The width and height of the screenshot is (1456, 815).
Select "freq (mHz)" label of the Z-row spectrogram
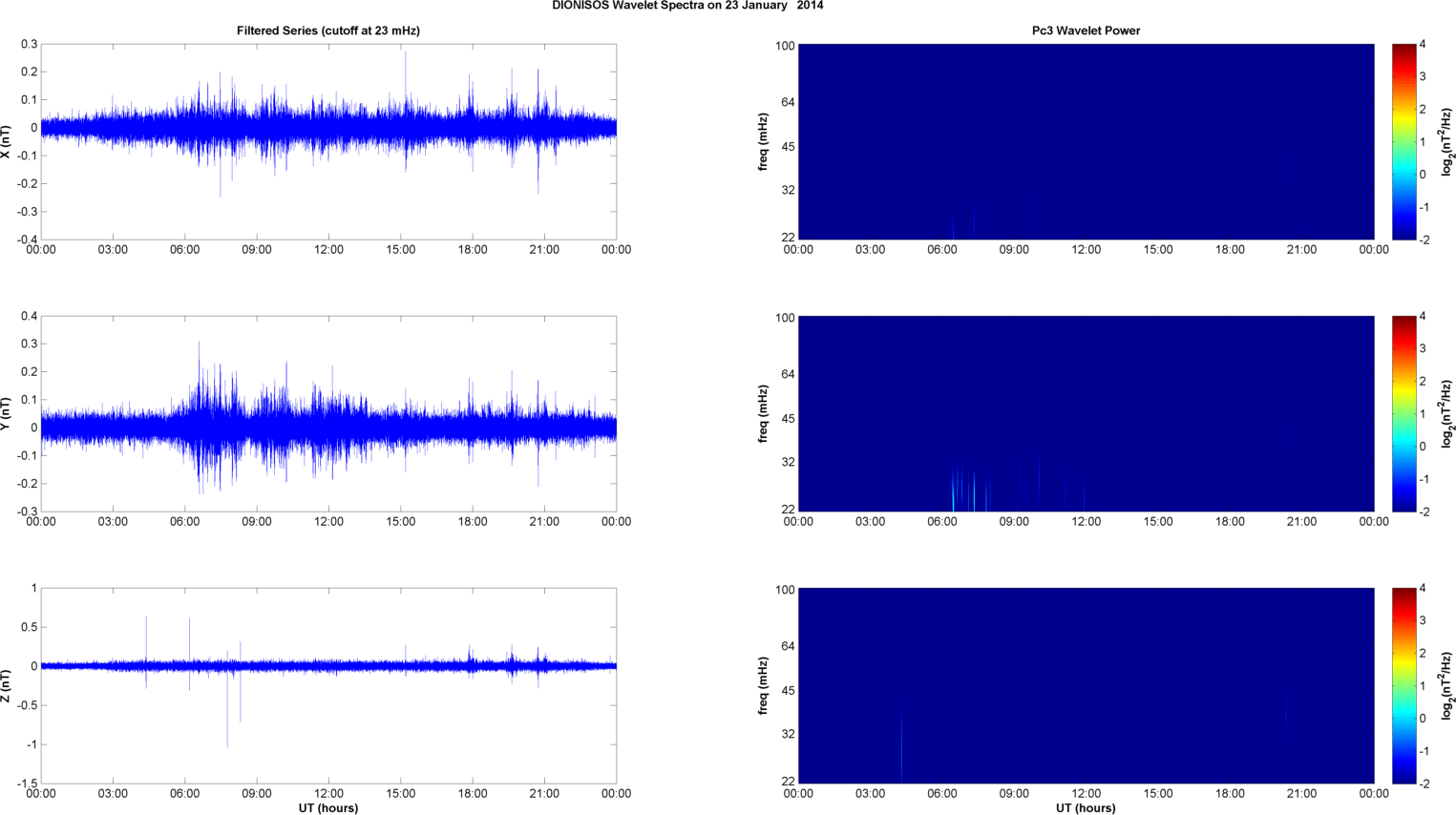[x=764, y=686]
